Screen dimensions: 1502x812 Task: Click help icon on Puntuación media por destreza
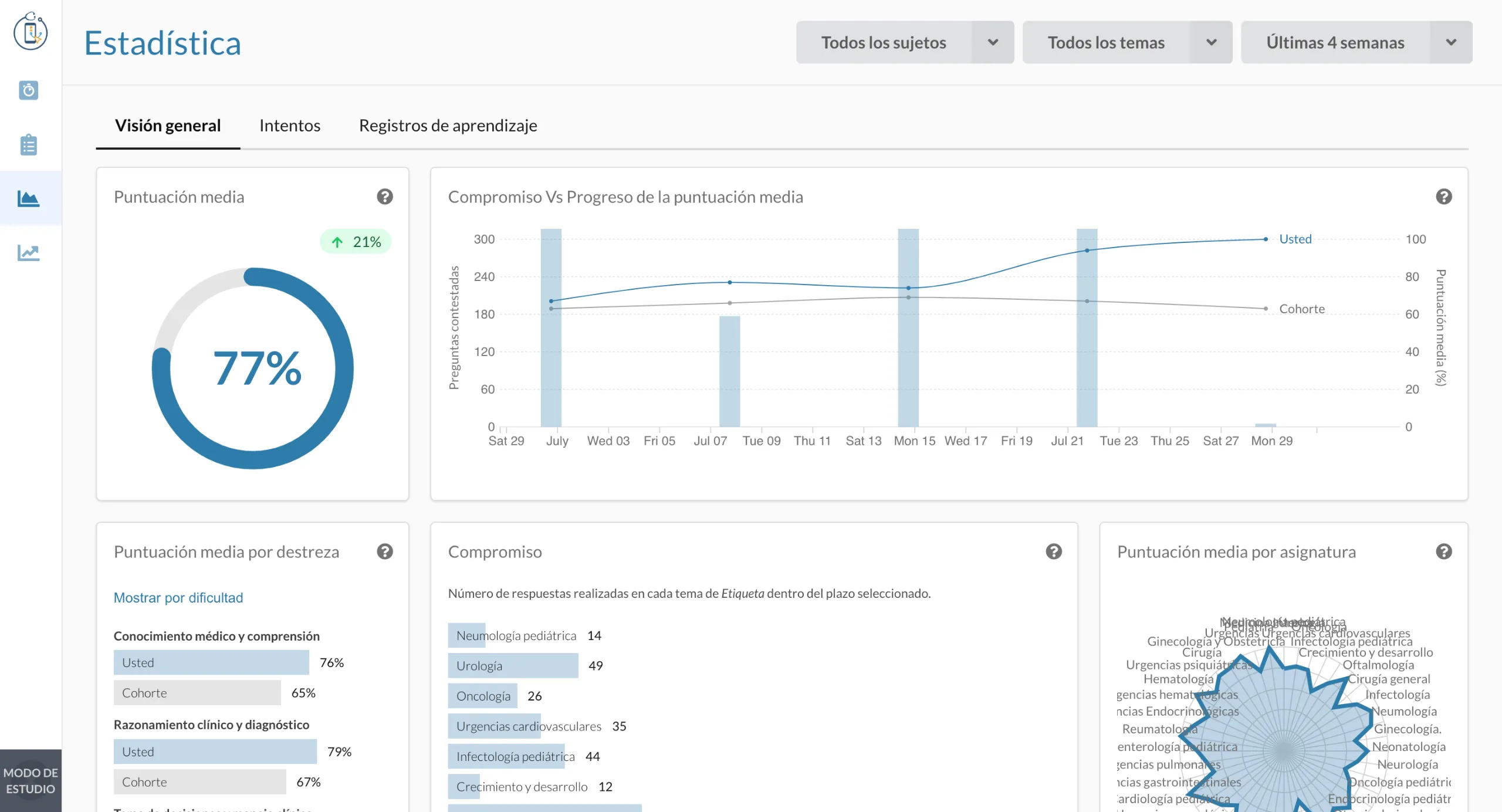point(385,552)
